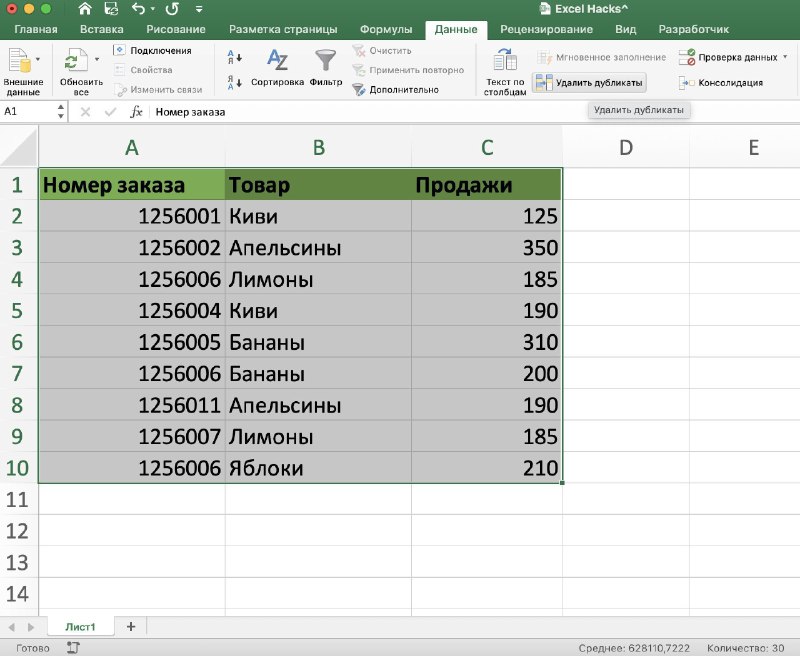Click the Внешние данные icon
This screenshot has width=800, height=656.
[x=19, y=60]
